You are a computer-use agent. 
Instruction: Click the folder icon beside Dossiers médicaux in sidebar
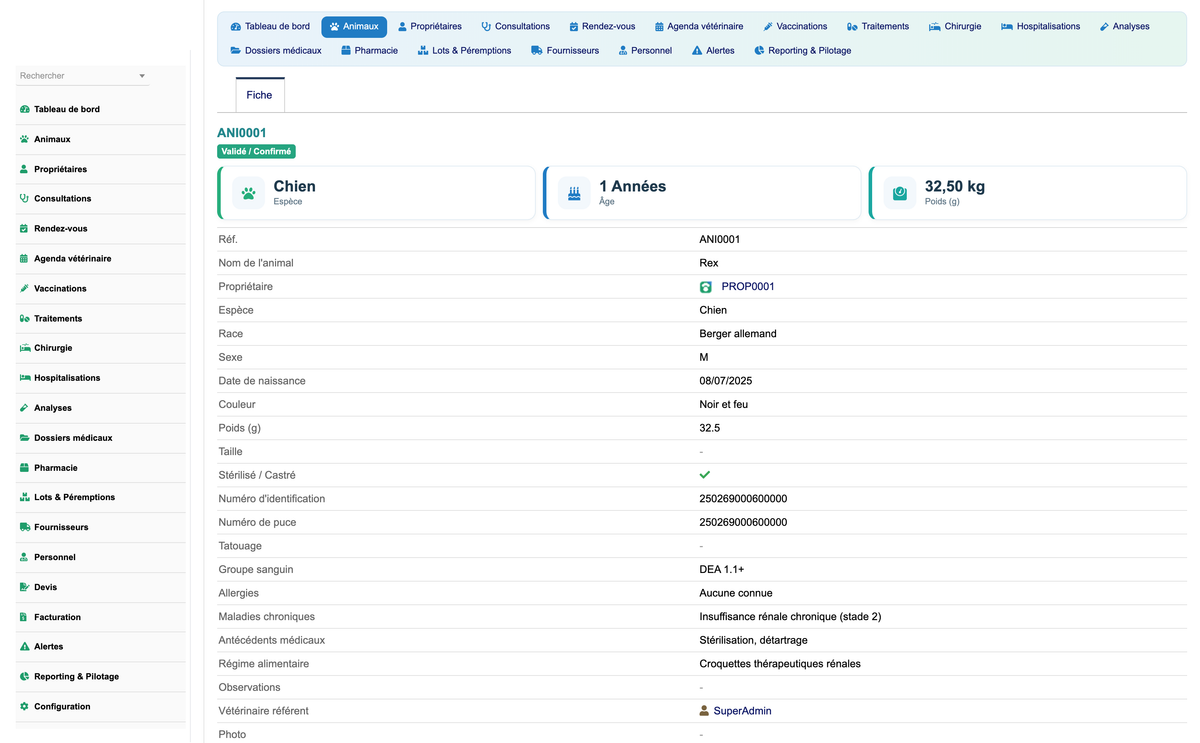[x=24, y=438]
